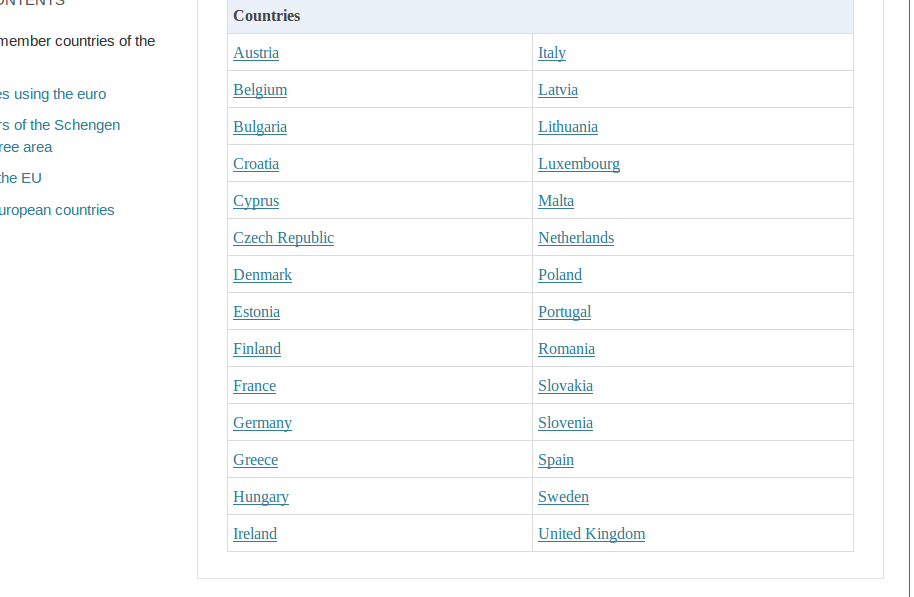Click on the Finland link
Screen dimensions: 914x597
coord(257,349)
